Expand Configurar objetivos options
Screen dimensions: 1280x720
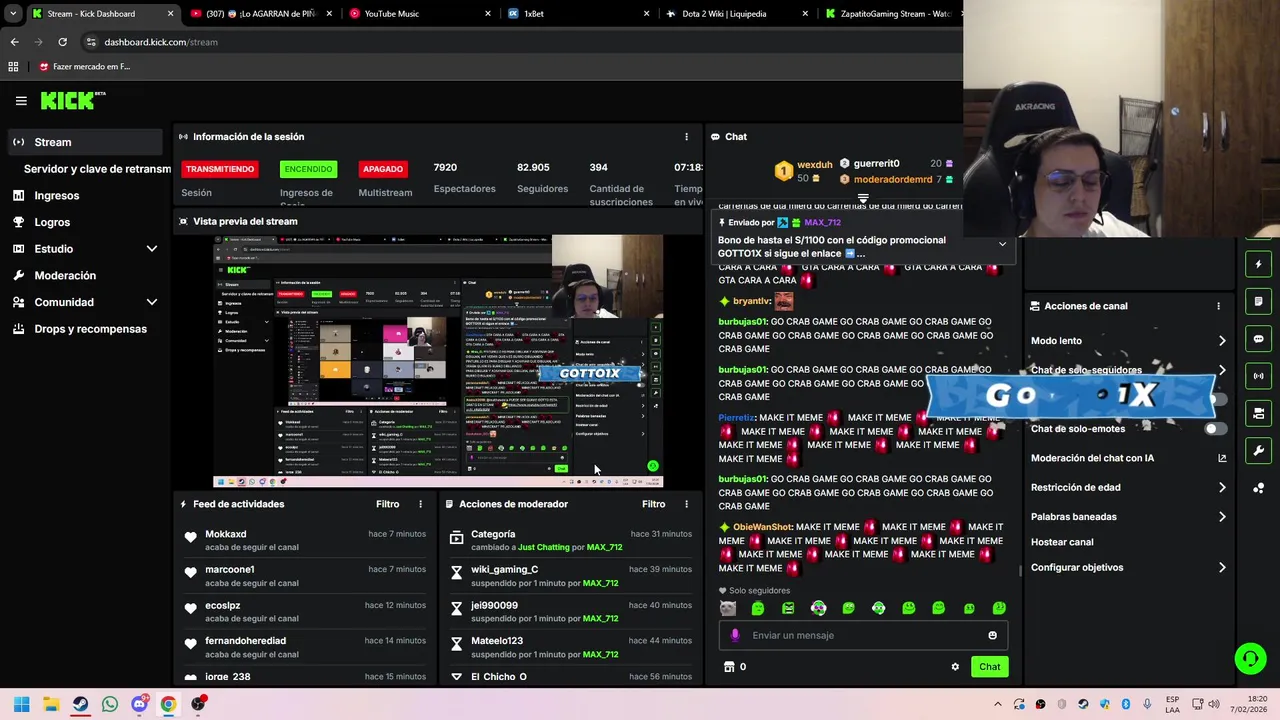[1222, 568]
